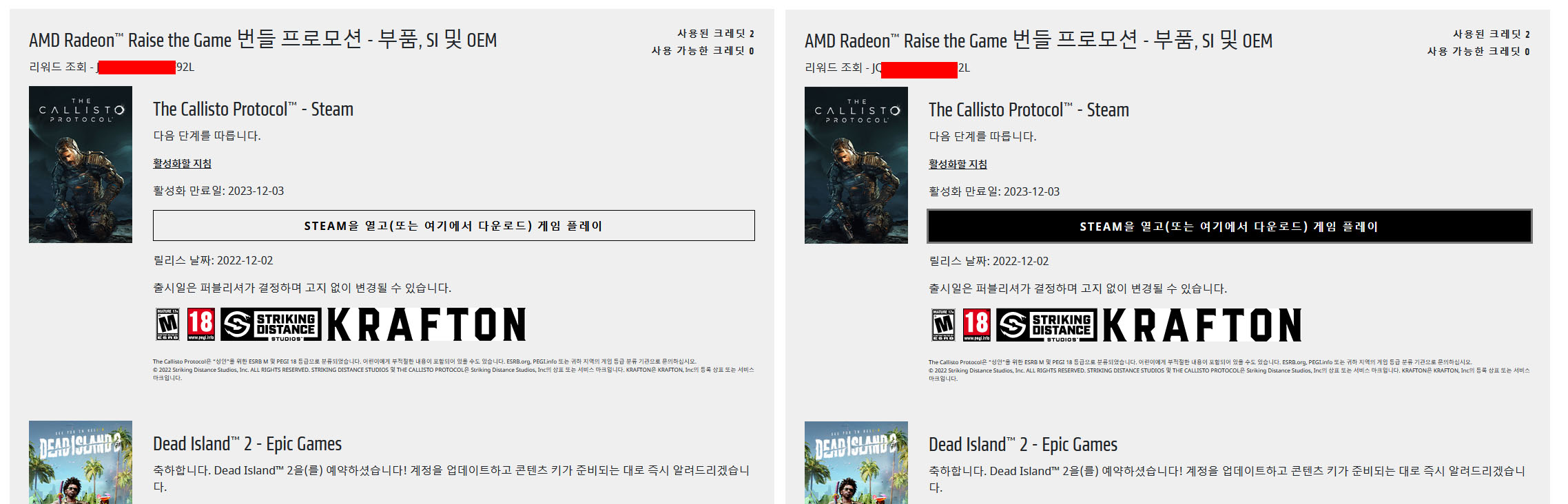1568x504 pixels.
Task: Click '사용 가능한 크레딧 0' in right panel
Action: [1478, 51]
